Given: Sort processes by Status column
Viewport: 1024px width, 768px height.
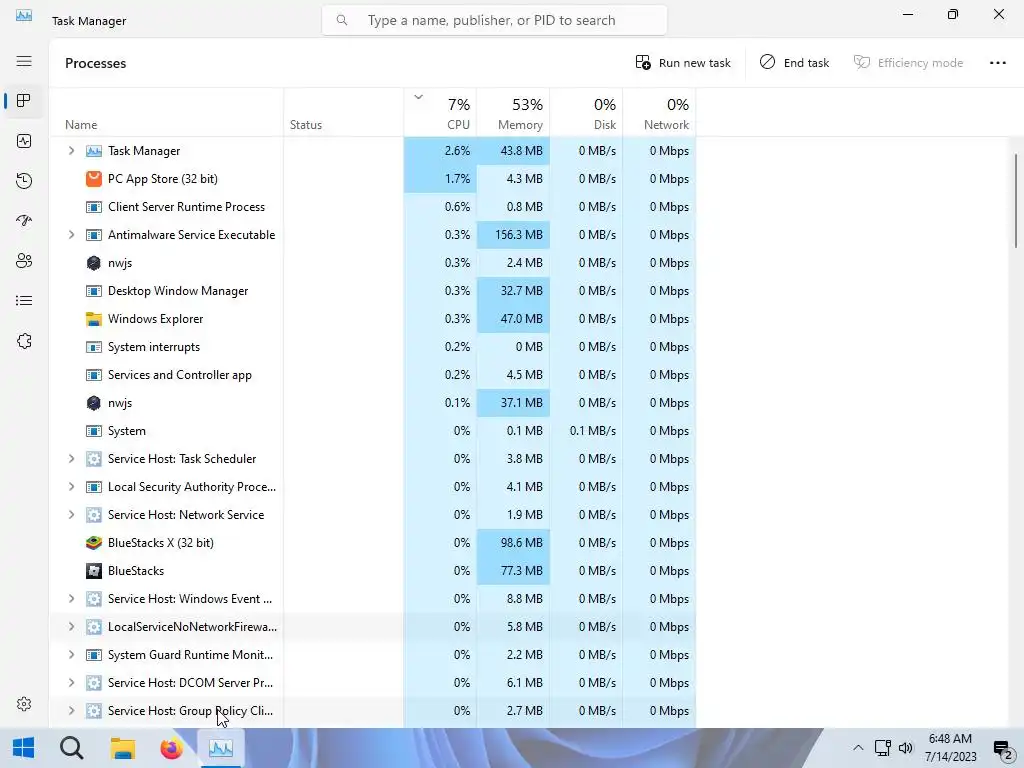Looking at the screenshot, I should (344, 112).
